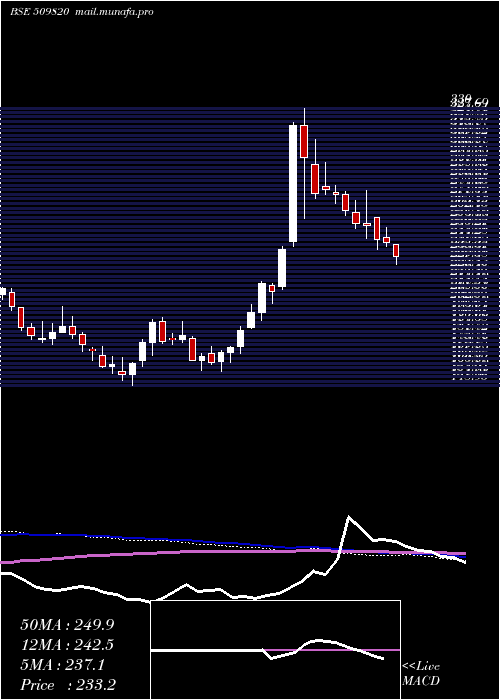Screen dimensions: 500x700
Task: Click the 330 price axis label
Action: [461, 97]
